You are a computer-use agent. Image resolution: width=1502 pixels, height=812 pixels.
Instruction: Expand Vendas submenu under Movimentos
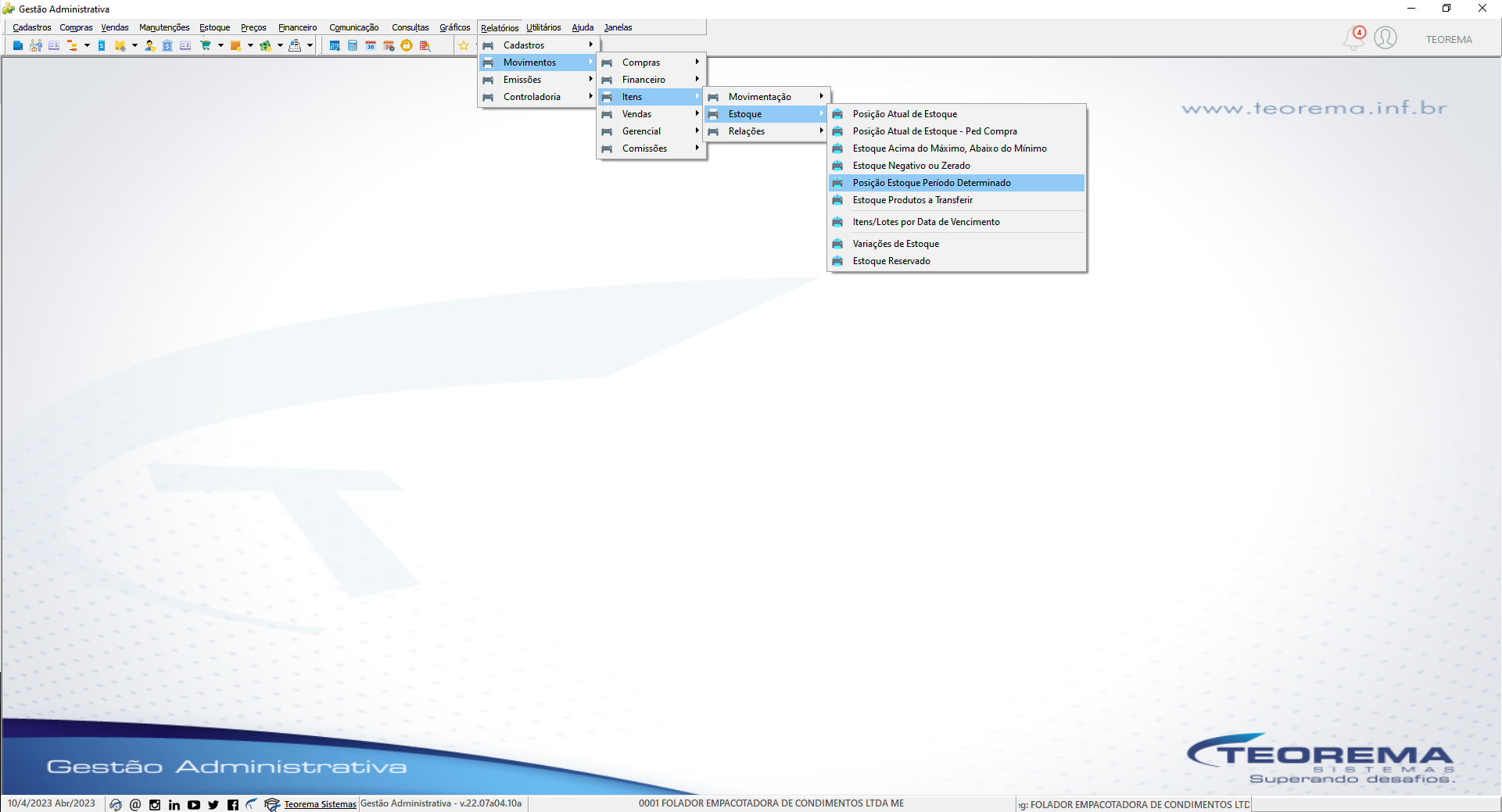coord(651,114)
